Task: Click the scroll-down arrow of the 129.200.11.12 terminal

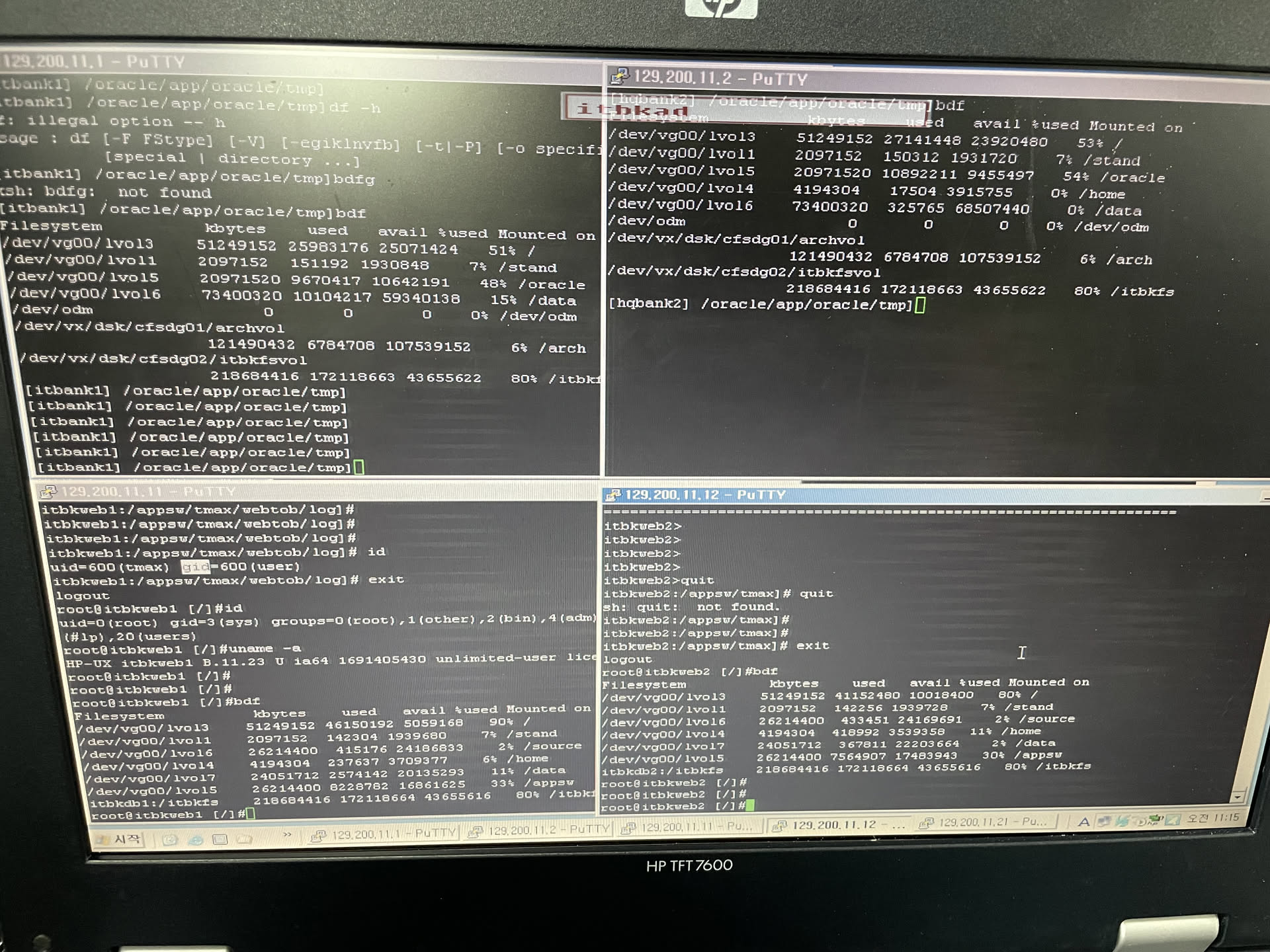Action: click(1238, 797)
